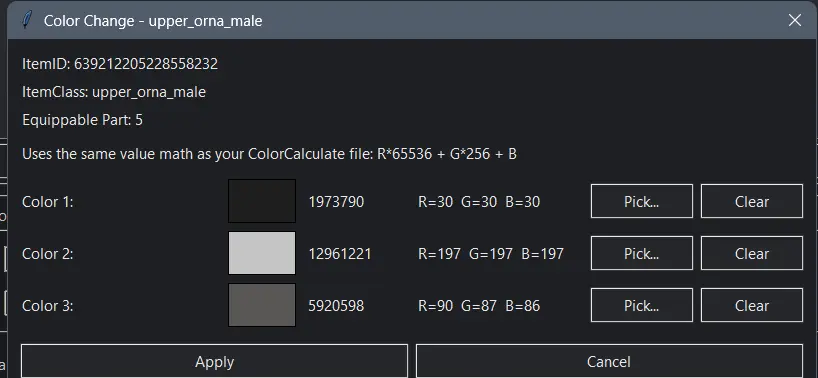Screen dimensions: 818x378
Task: Click the window title Color Change - upper_orna_male
Action: [x=153, y=21]
